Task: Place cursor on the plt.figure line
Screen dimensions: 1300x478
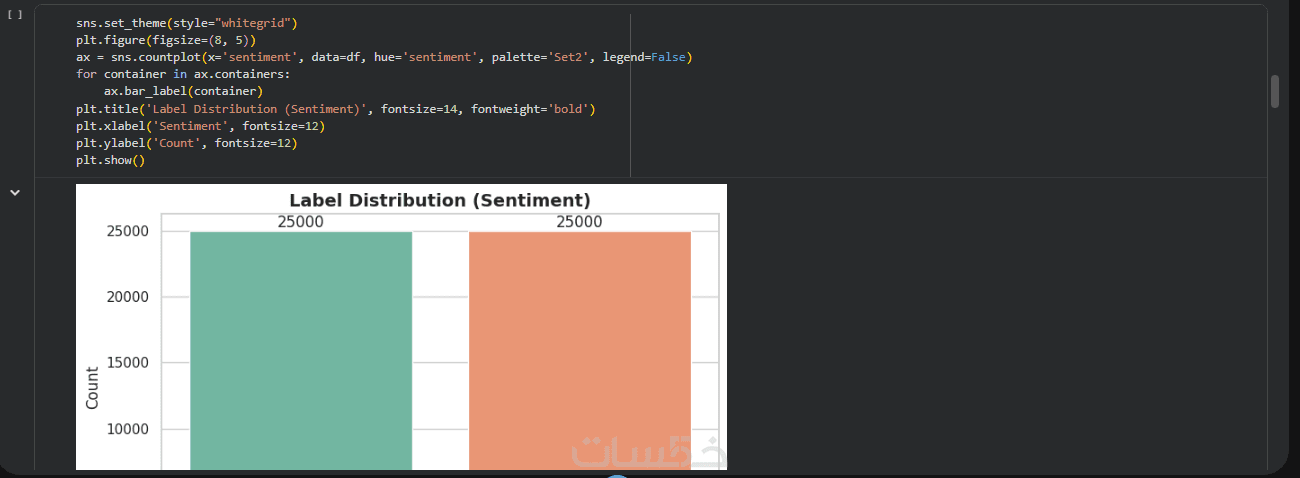Action: point(166,40)
